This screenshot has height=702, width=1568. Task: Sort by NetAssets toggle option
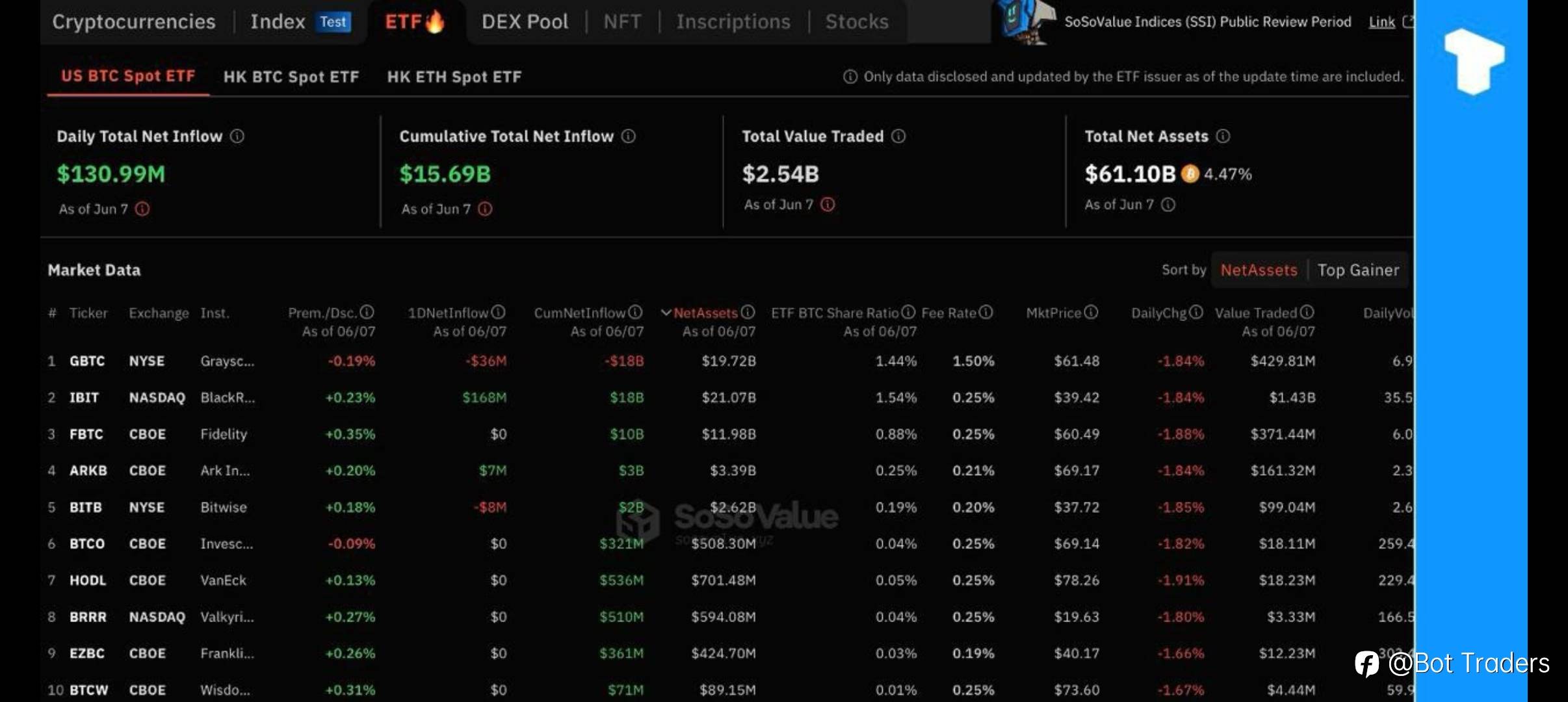(x=1259, y=270)
